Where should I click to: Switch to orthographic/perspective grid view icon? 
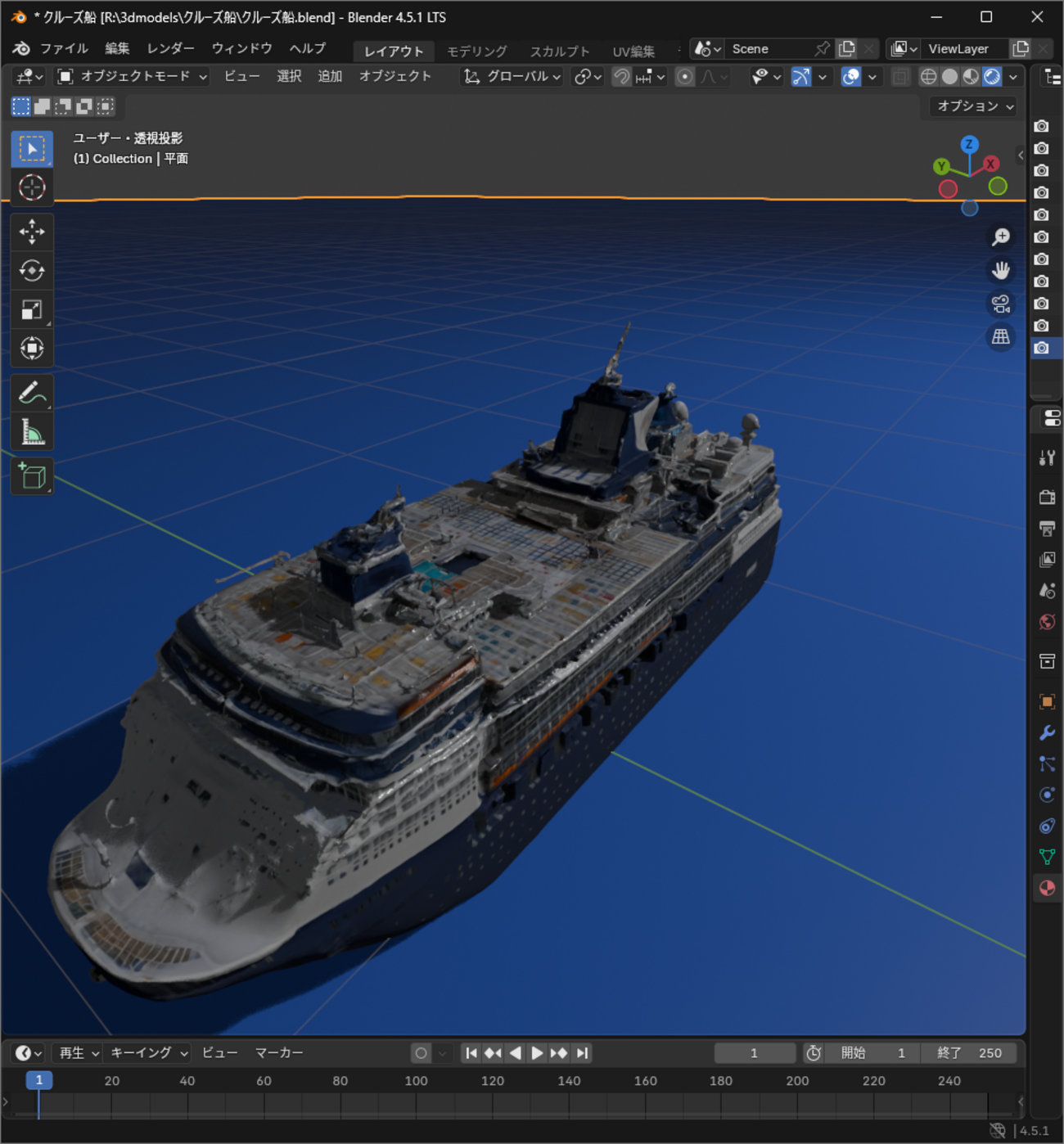coord(1000,337)
